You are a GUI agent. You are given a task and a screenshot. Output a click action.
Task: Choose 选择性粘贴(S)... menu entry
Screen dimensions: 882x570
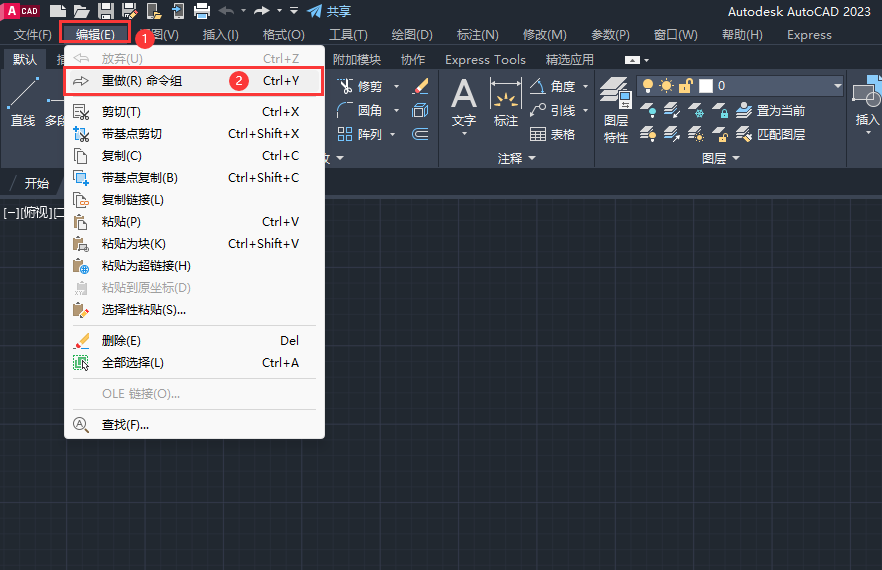[x=194, y=310]
